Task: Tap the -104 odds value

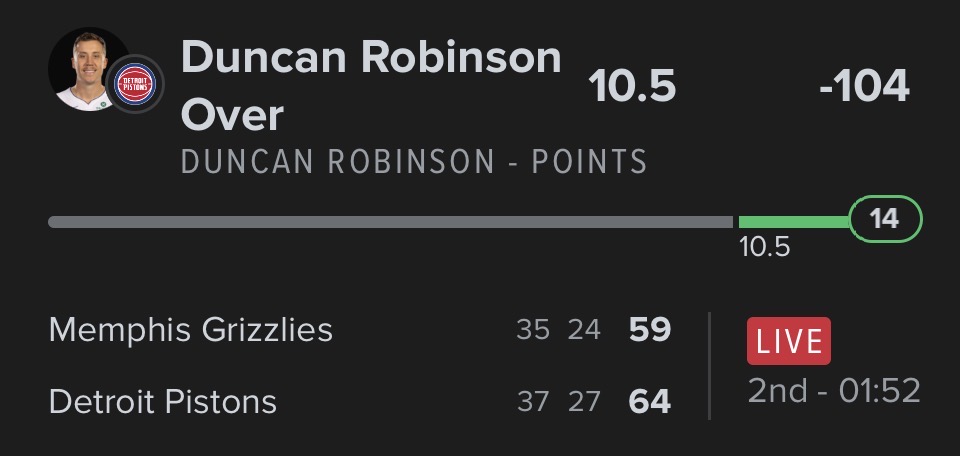Action: pyautogui.click(x=864, y=87)
